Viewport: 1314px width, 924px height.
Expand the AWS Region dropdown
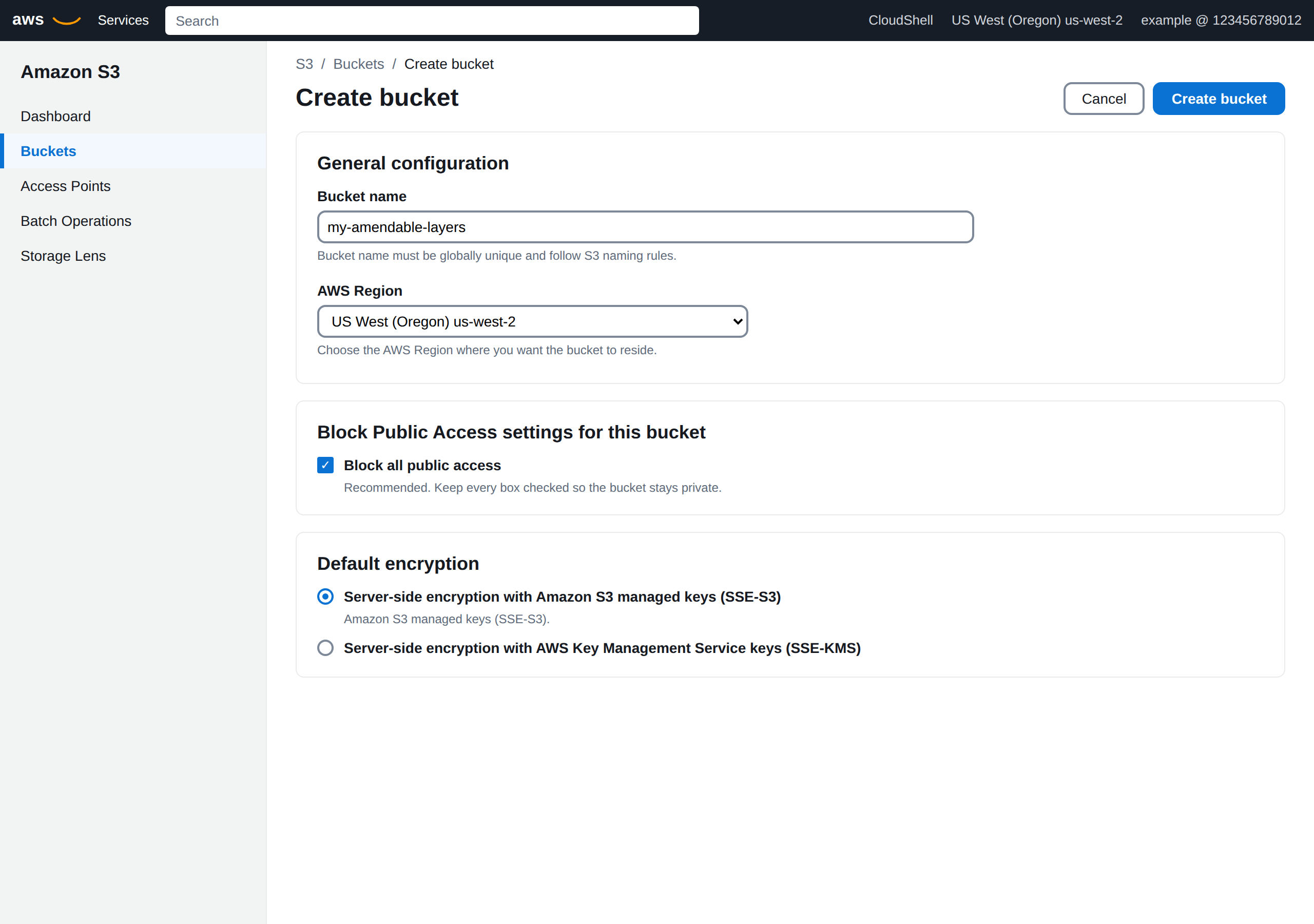(x=532, y=322)
